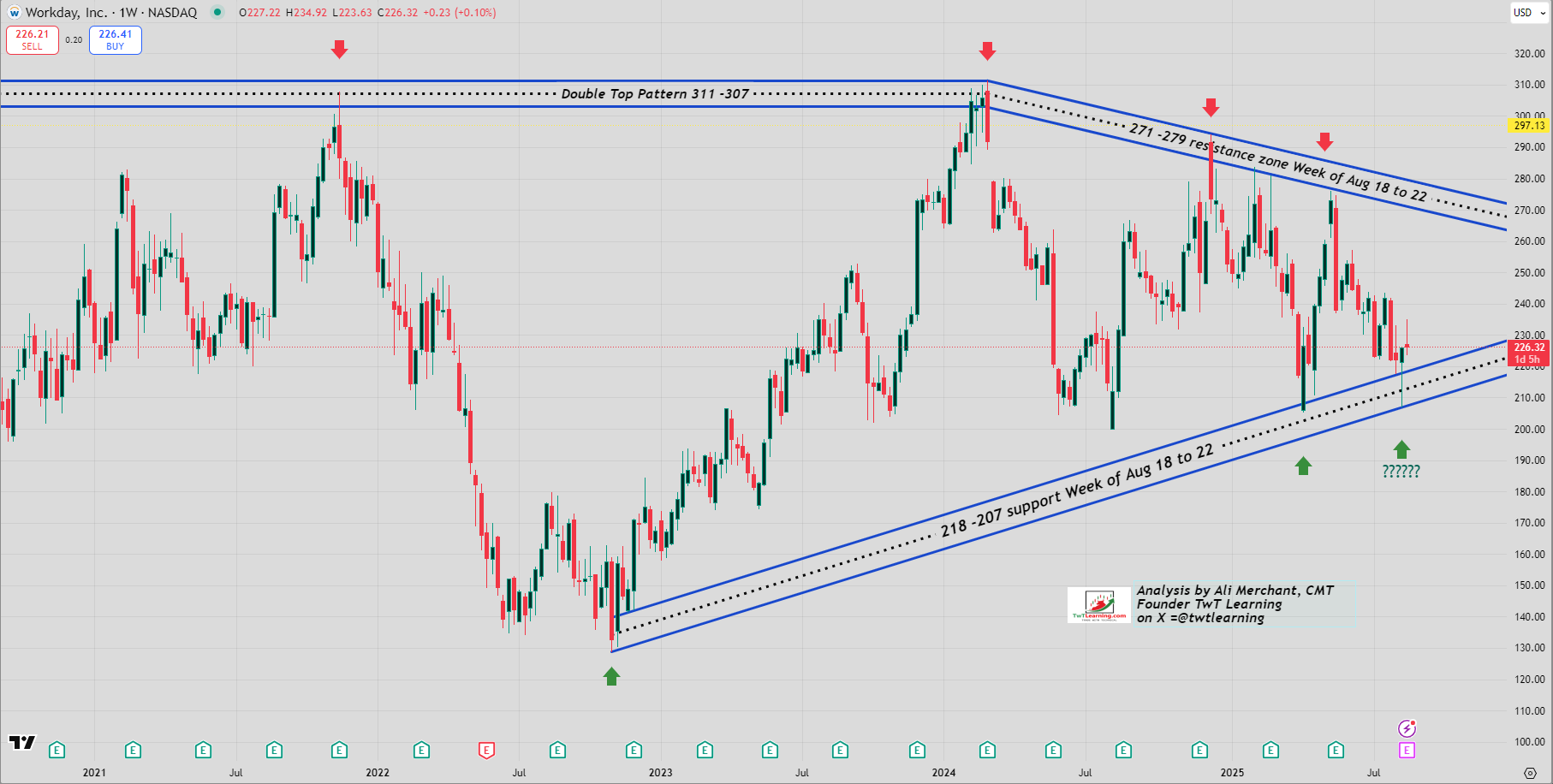Click the 2024 time axis label
The image size is (1553, 784).
944,773
